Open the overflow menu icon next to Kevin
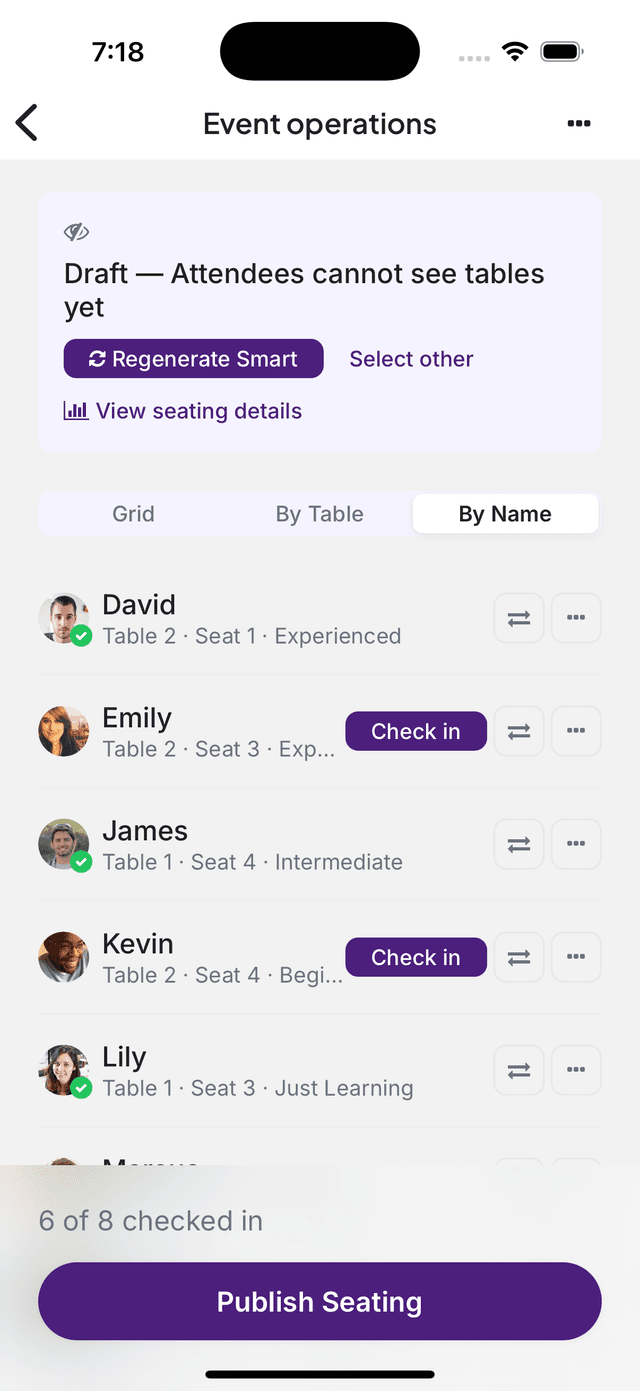Screen dimensions: 640x1391 pyautogui.click(x=576, y=957)
